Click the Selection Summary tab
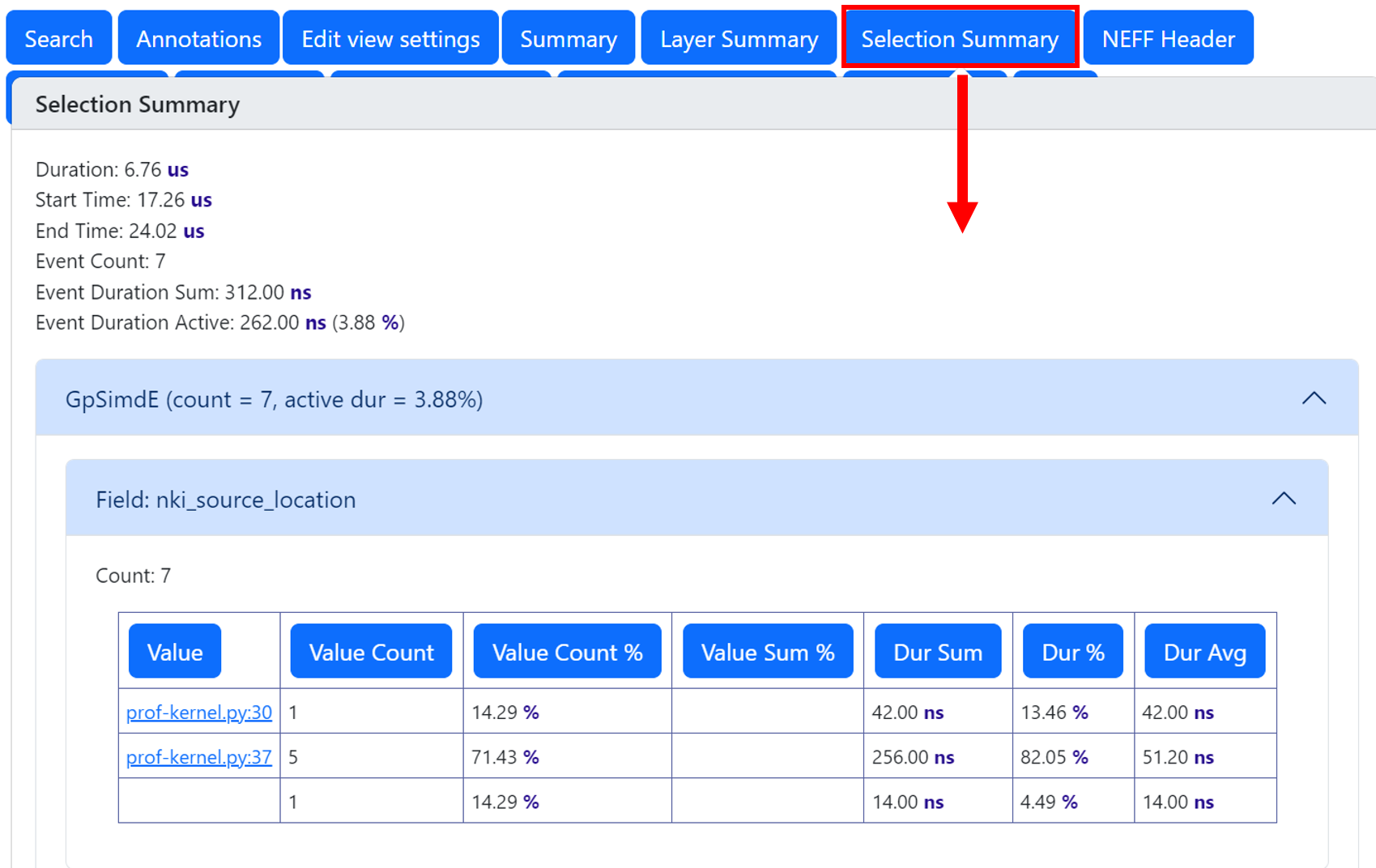1376x868 pixels. [960, 38]
